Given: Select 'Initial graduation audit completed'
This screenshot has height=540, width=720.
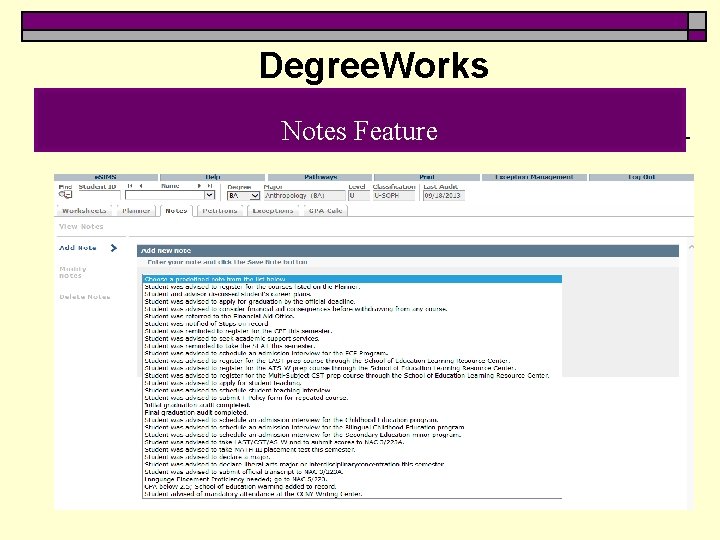Looking at the screenshot, I should tap(352, 405).
